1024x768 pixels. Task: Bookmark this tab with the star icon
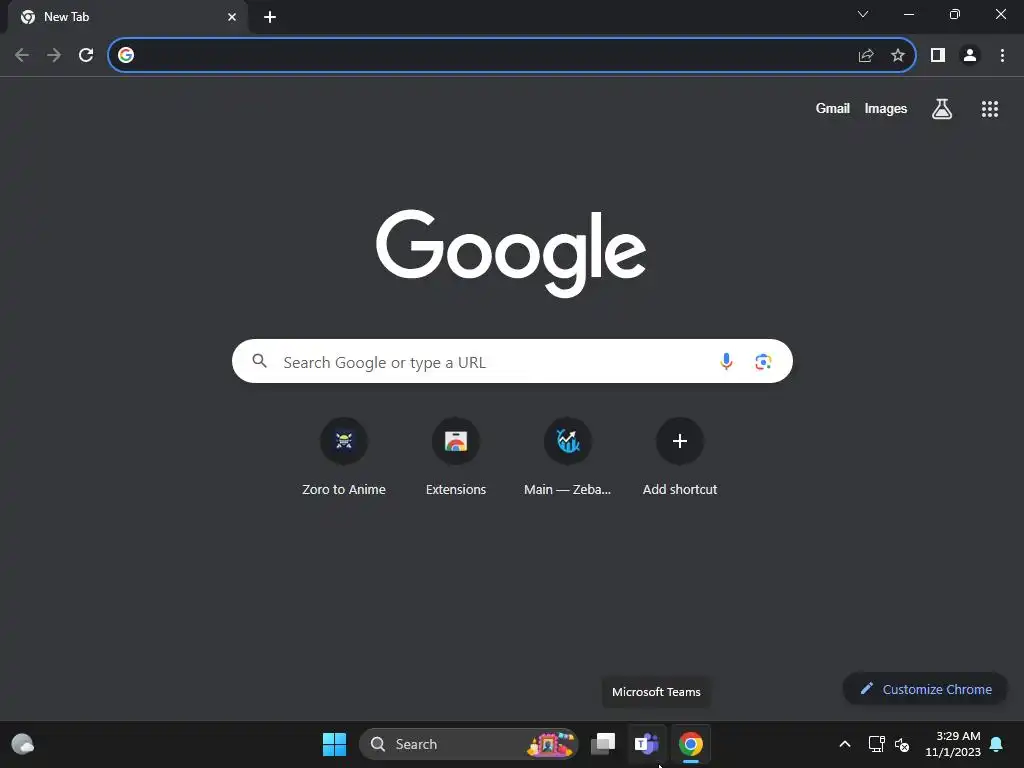coord(898,56)
